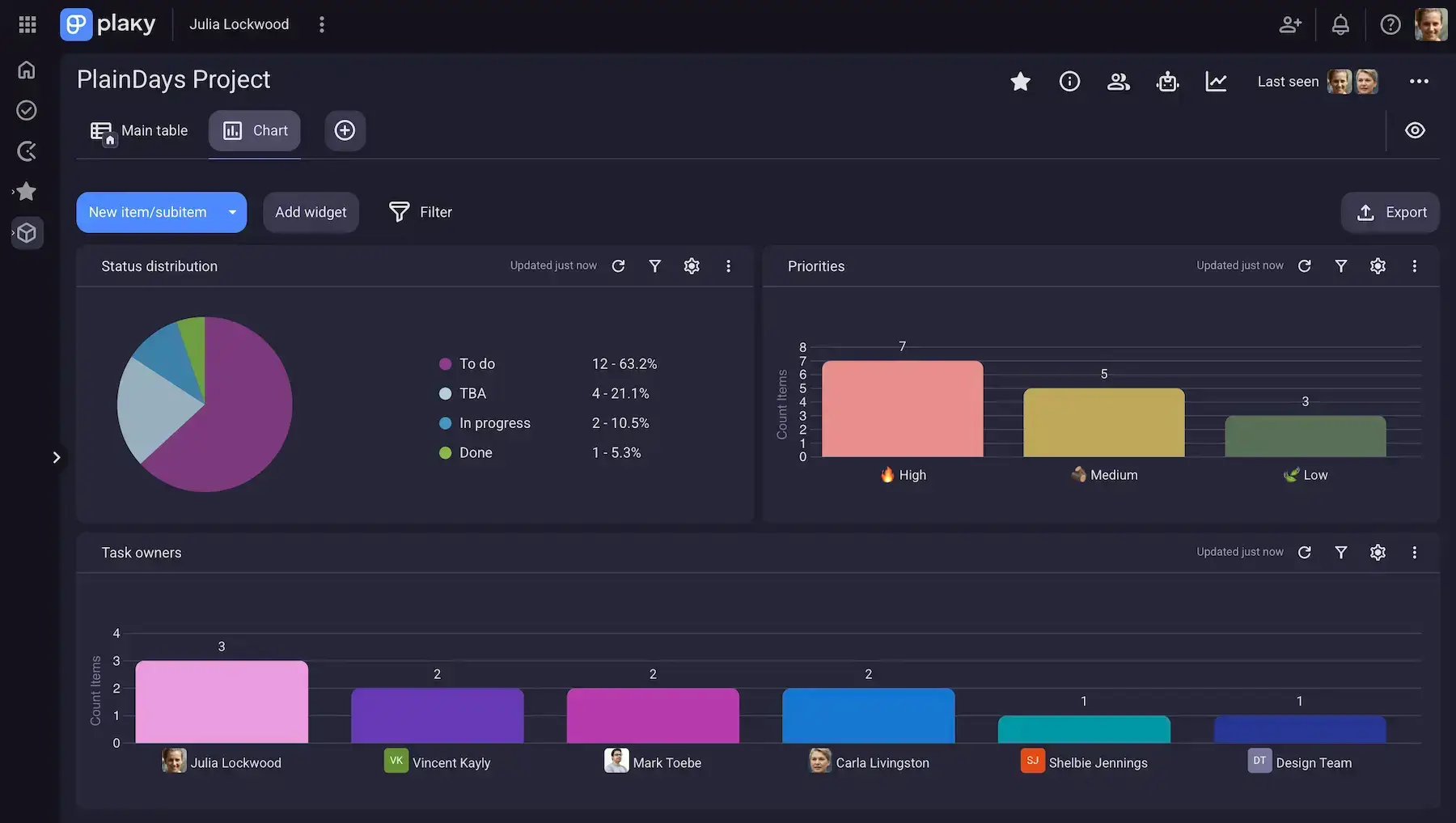The height and width of the screenshot is (823, 1456).
Task: Open the recent activity sidebar icon
Action: click(x=27, y=151)
